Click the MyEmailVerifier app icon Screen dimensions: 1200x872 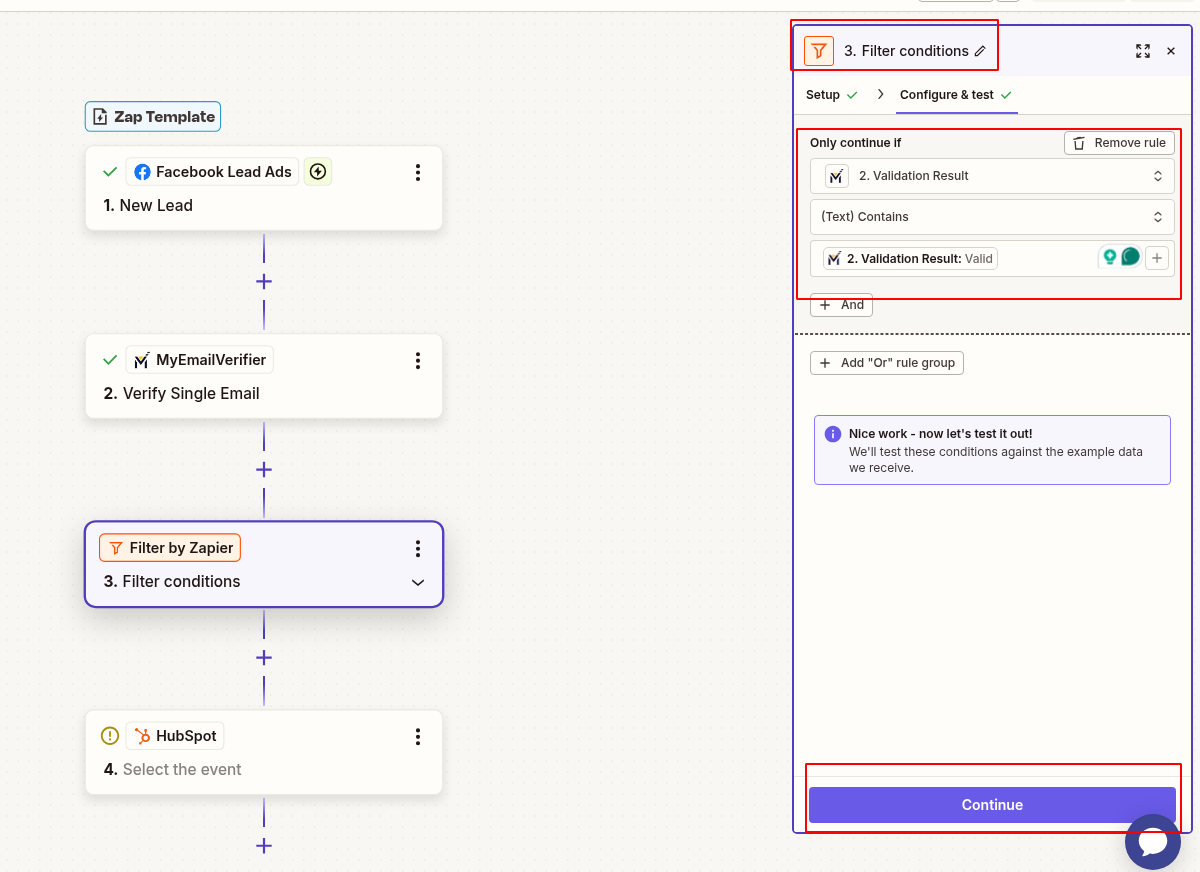tap(142, 359)
